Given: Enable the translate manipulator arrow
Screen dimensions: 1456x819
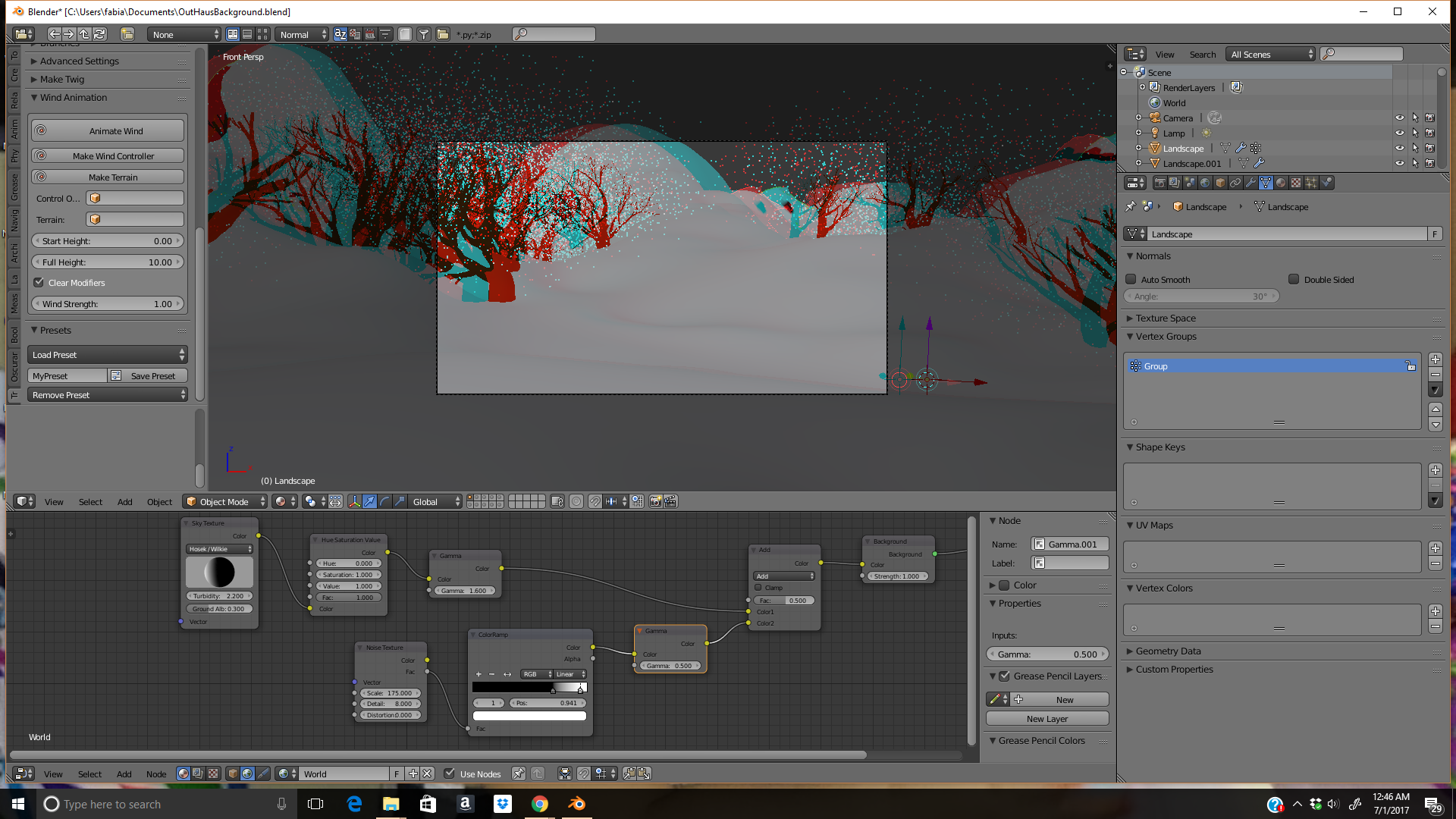Looking at the screenshot, I should tap(369, 501).
